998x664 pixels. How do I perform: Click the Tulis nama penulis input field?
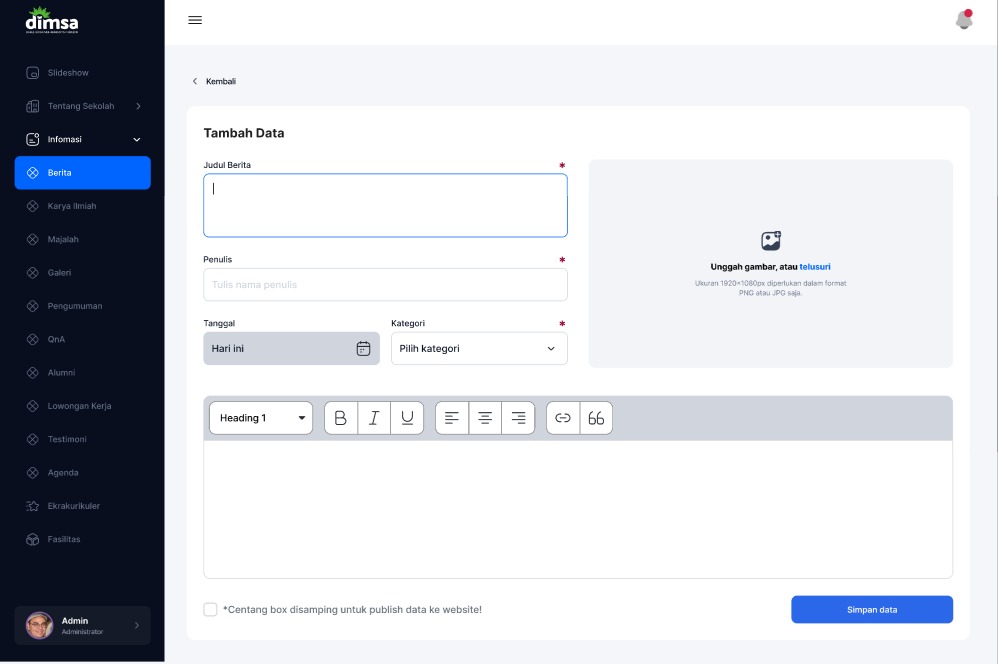(385, 285)
